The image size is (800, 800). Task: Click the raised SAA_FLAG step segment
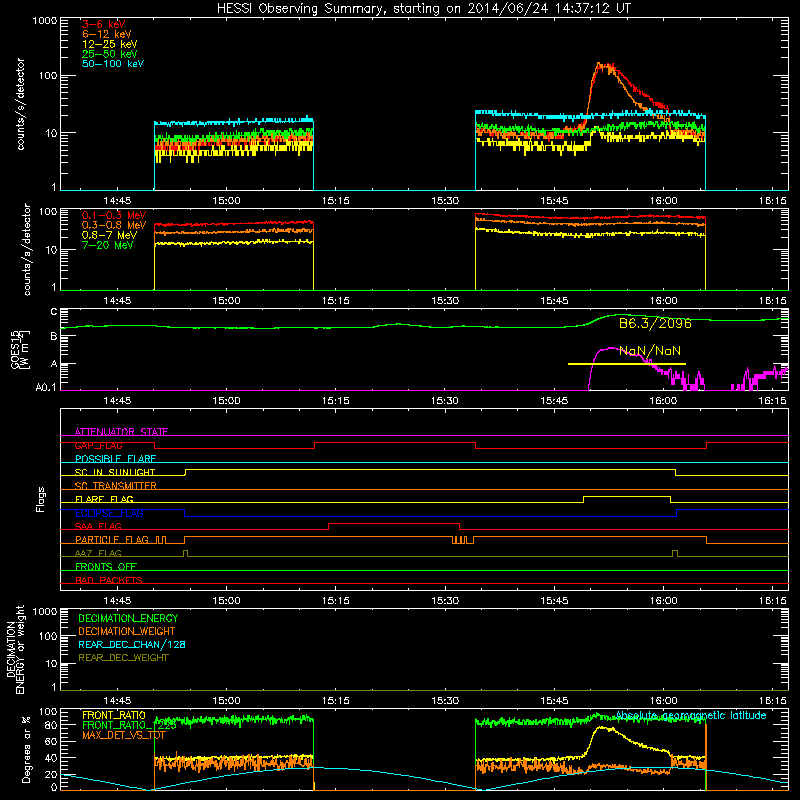[x=394, y=523]
